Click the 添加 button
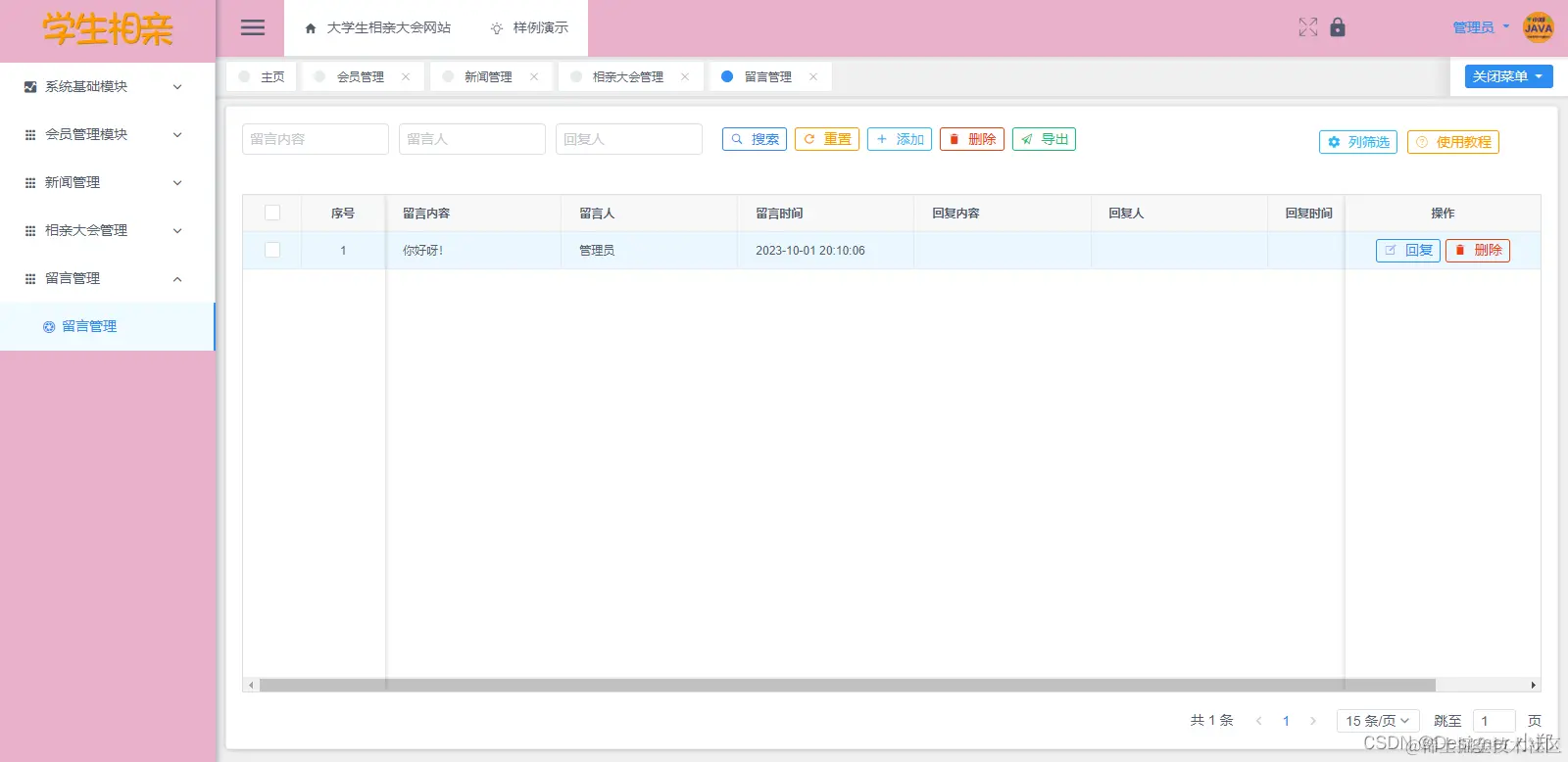Image resolution: width=1568 pixels, height=762 pixels. coord(900,139)
